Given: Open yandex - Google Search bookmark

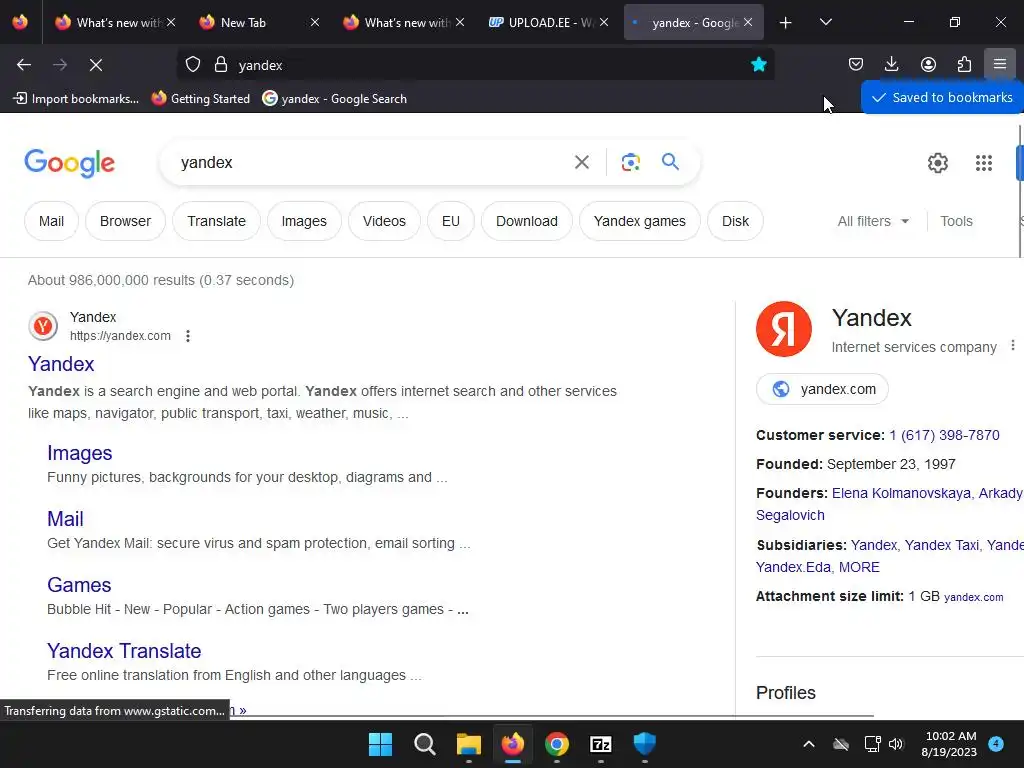Looking at the screenshot, I should tap(334, 99).
